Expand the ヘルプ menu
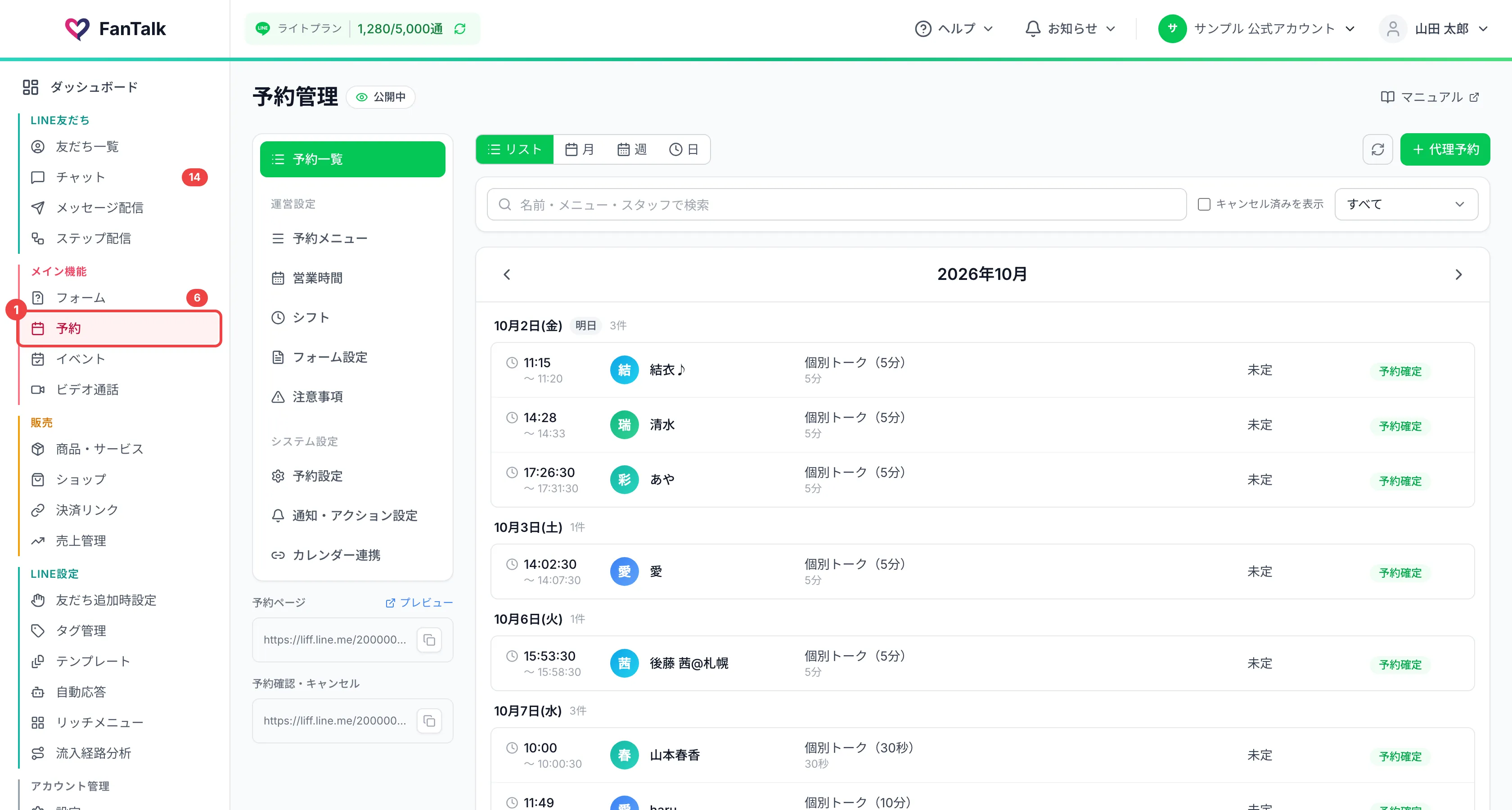 954,29
